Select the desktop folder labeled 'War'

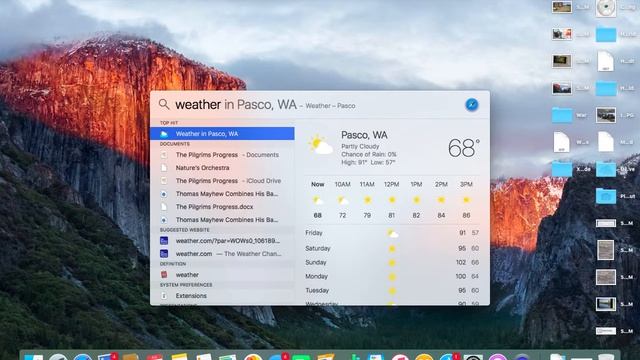click(562, 116)
